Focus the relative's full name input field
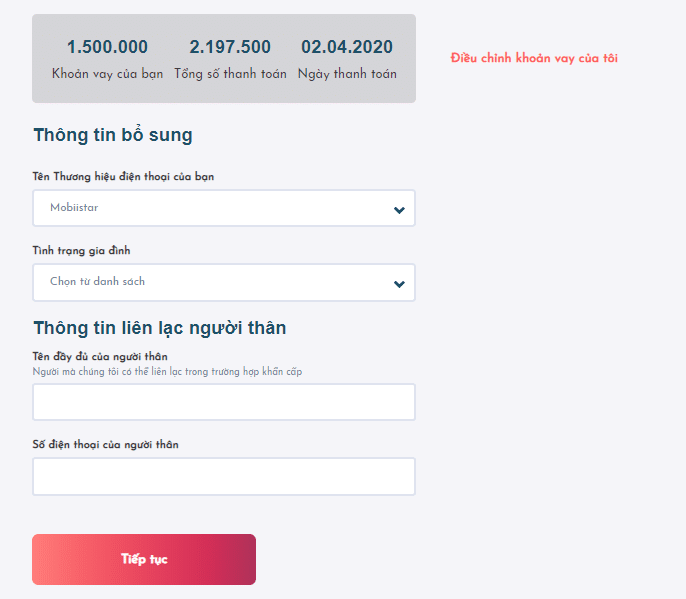 pos(223,402)
